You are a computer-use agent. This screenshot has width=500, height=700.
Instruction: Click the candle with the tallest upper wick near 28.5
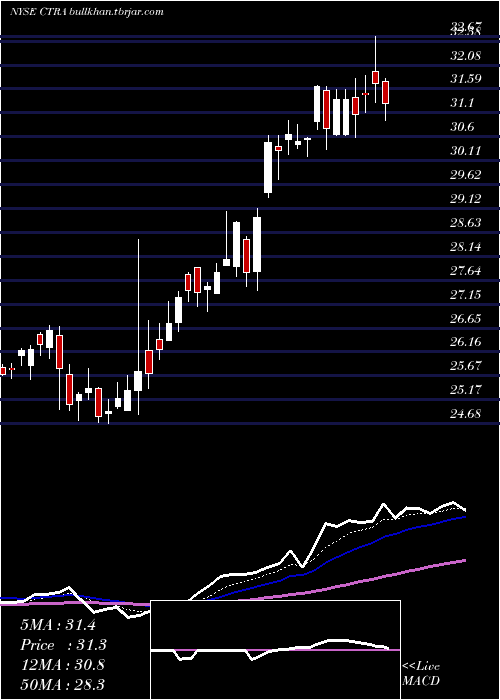[x=138, y=381]
